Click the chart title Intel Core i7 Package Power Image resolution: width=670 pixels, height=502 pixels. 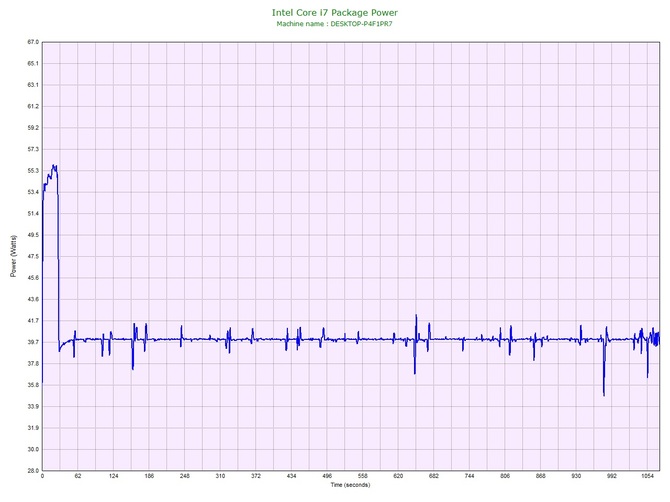[335, 13]
